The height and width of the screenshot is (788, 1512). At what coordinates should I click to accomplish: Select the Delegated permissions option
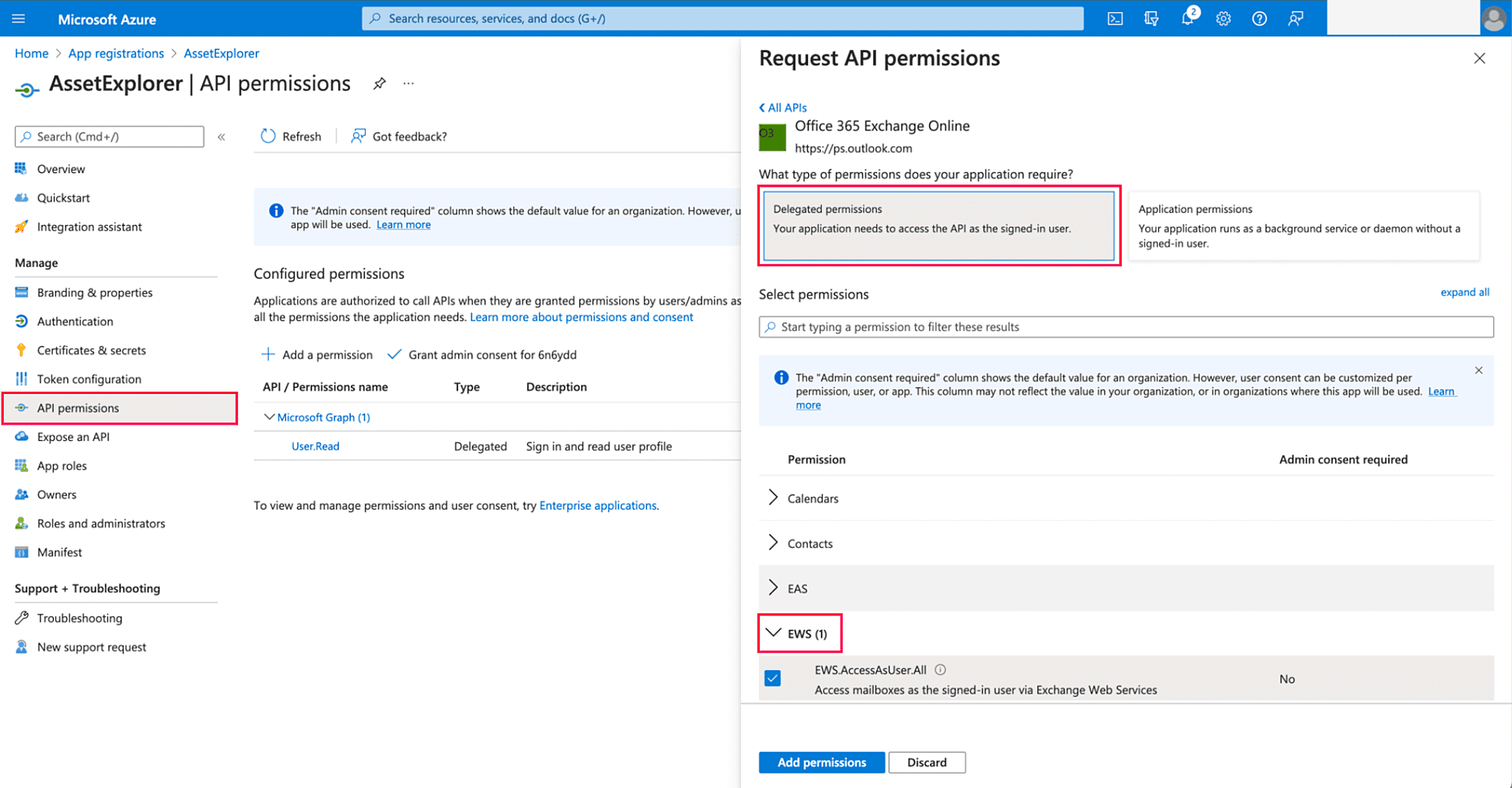(x=938, y=225)
